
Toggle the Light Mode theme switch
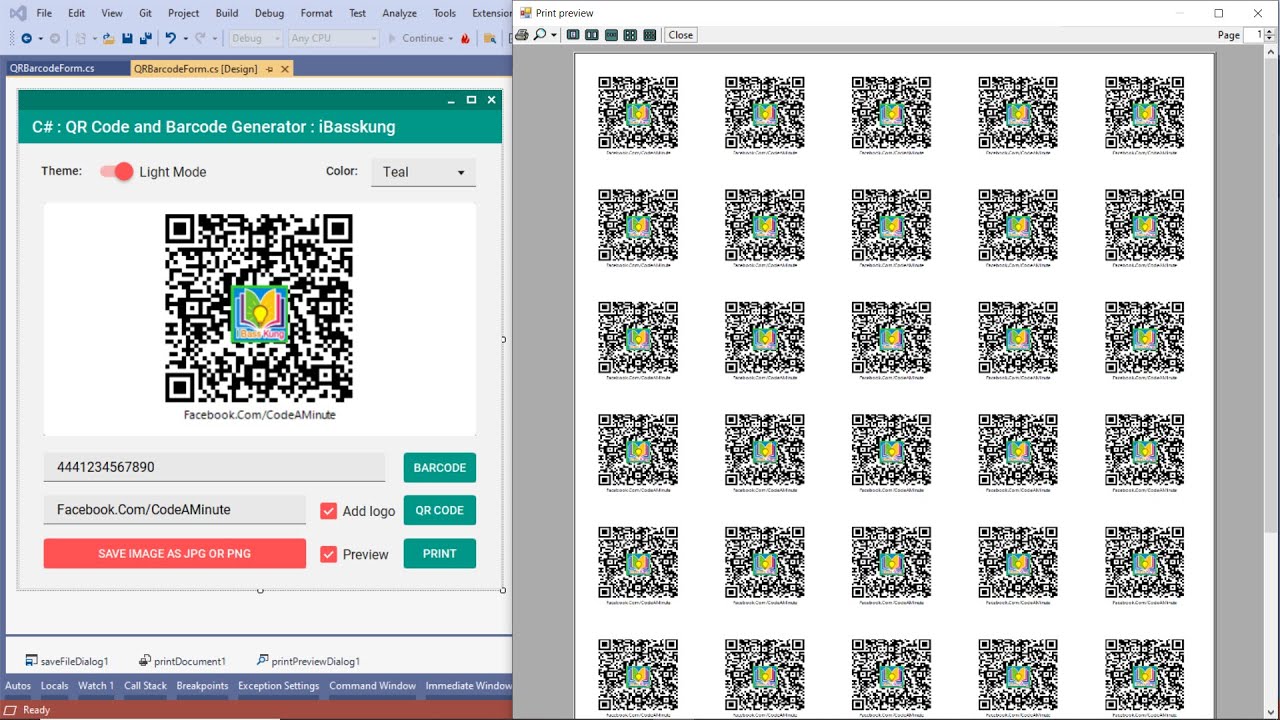[x=116, y=171]
